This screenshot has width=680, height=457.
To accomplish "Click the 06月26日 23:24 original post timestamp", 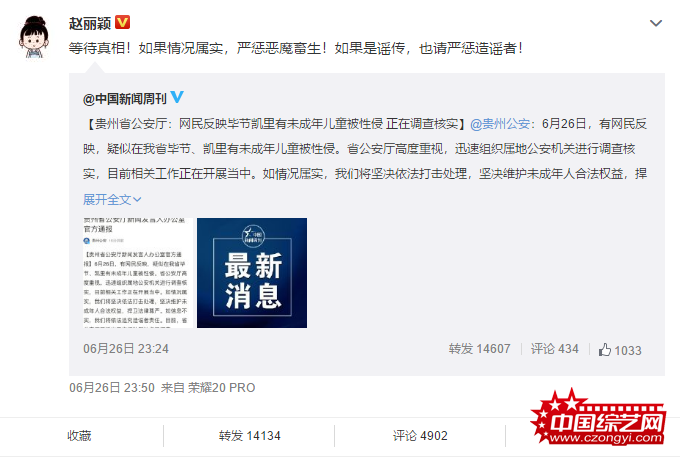I will coord(126,349).
